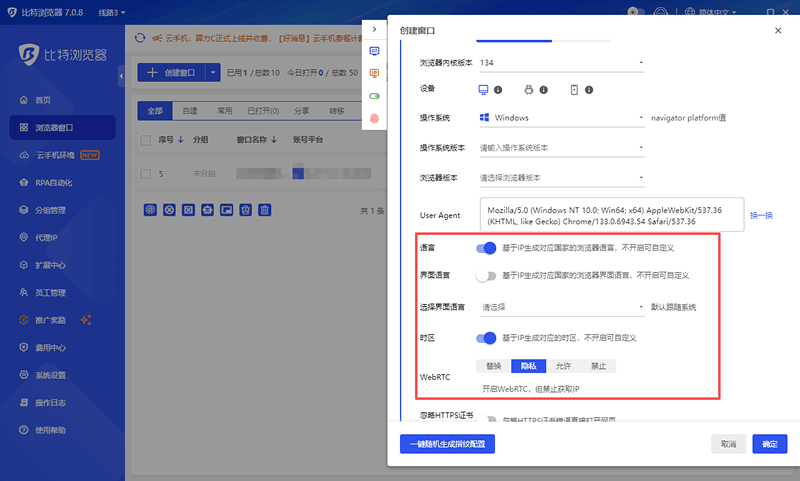Click the 一键随机生成指纹配置 button
This screenshot has height=481, width=800.
(x=447, y=443)
